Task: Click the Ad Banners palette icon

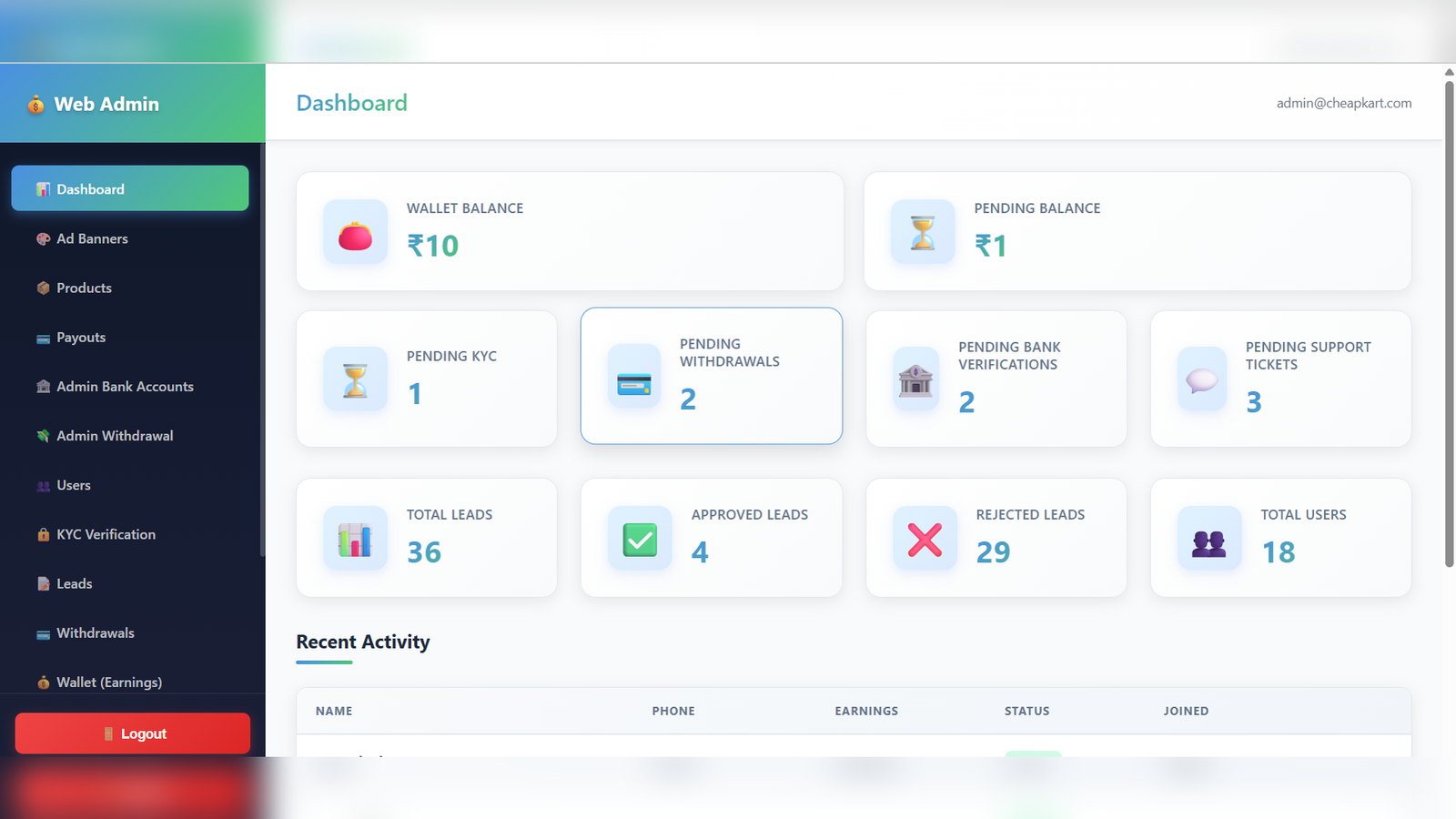Action: click(43, 238)
